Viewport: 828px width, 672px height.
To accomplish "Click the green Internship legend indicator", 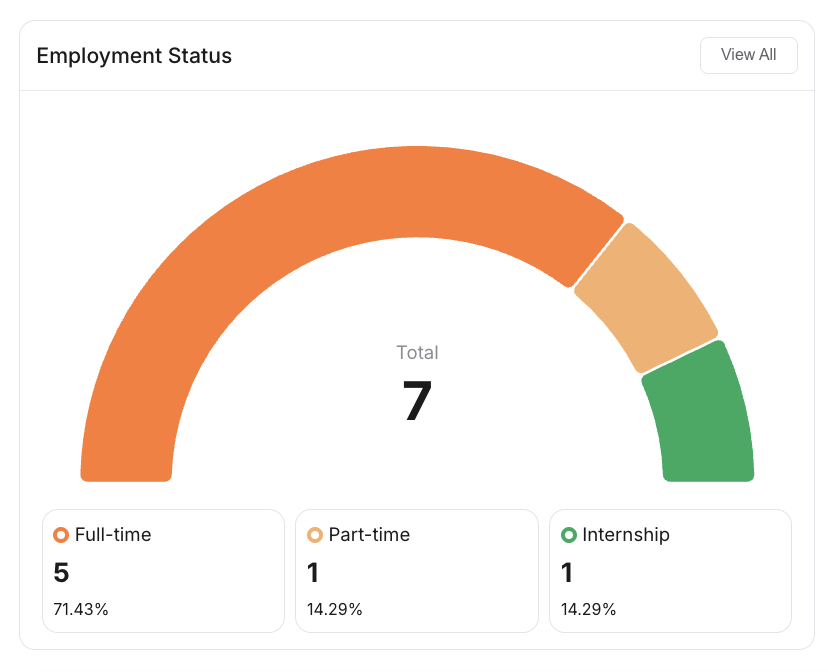I will 569,535.
